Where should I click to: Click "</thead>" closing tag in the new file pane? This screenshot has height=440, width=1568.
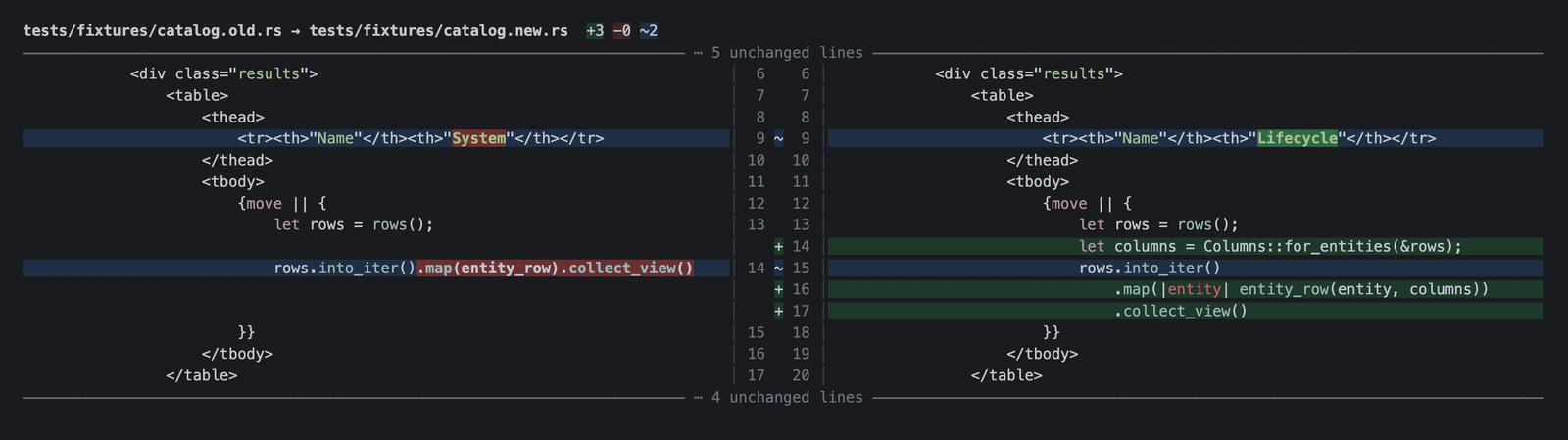pyautogui.click(x=1043, y=161)
